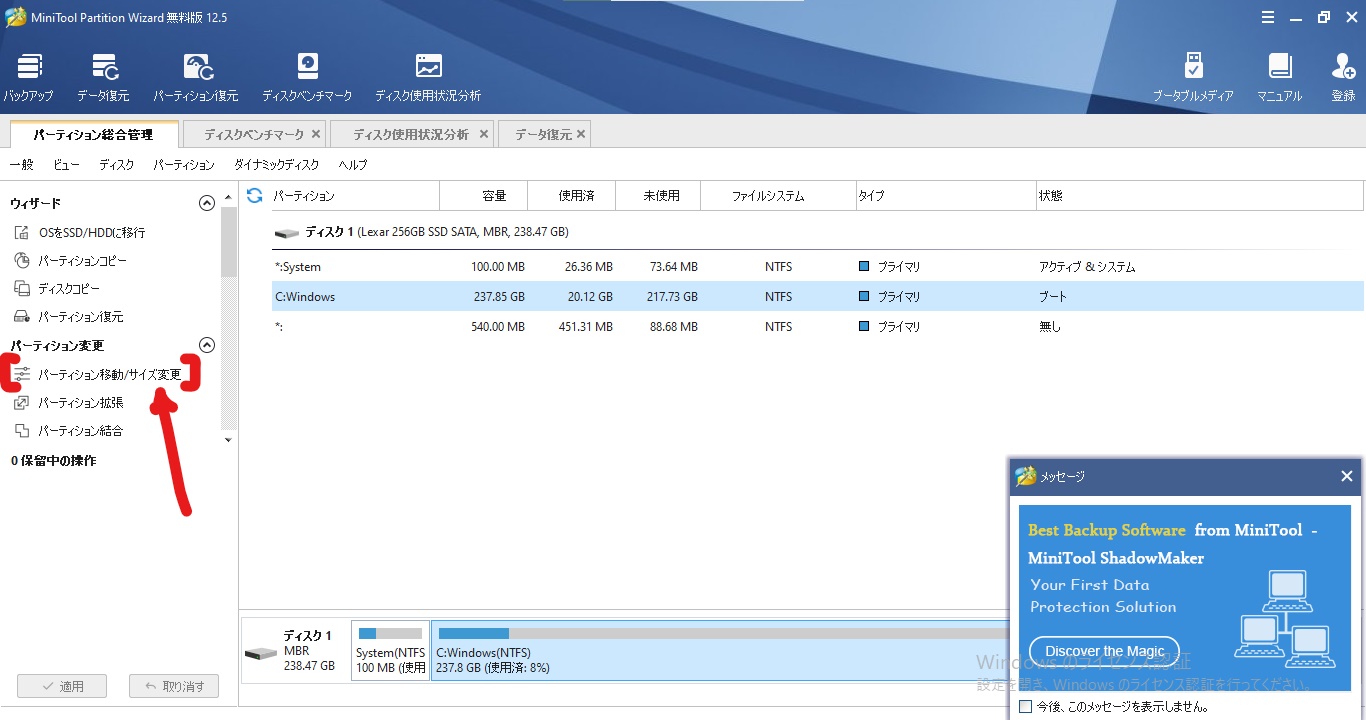
Task: Click the ブート status cell
Action: pos(1053,297)
